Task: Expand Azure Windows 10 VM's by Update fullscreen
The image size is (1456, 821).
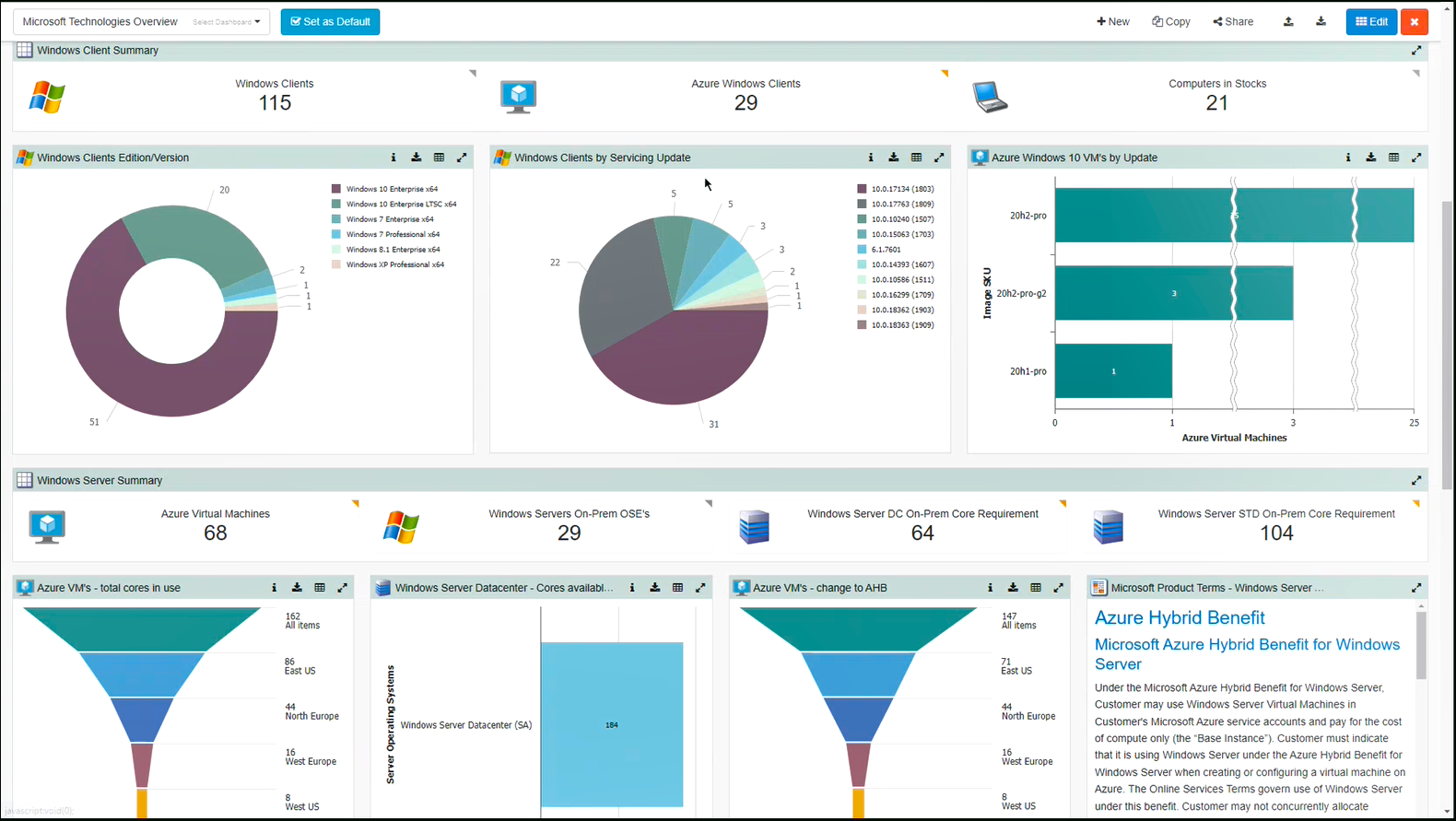Action: [x=1416, y=158]
